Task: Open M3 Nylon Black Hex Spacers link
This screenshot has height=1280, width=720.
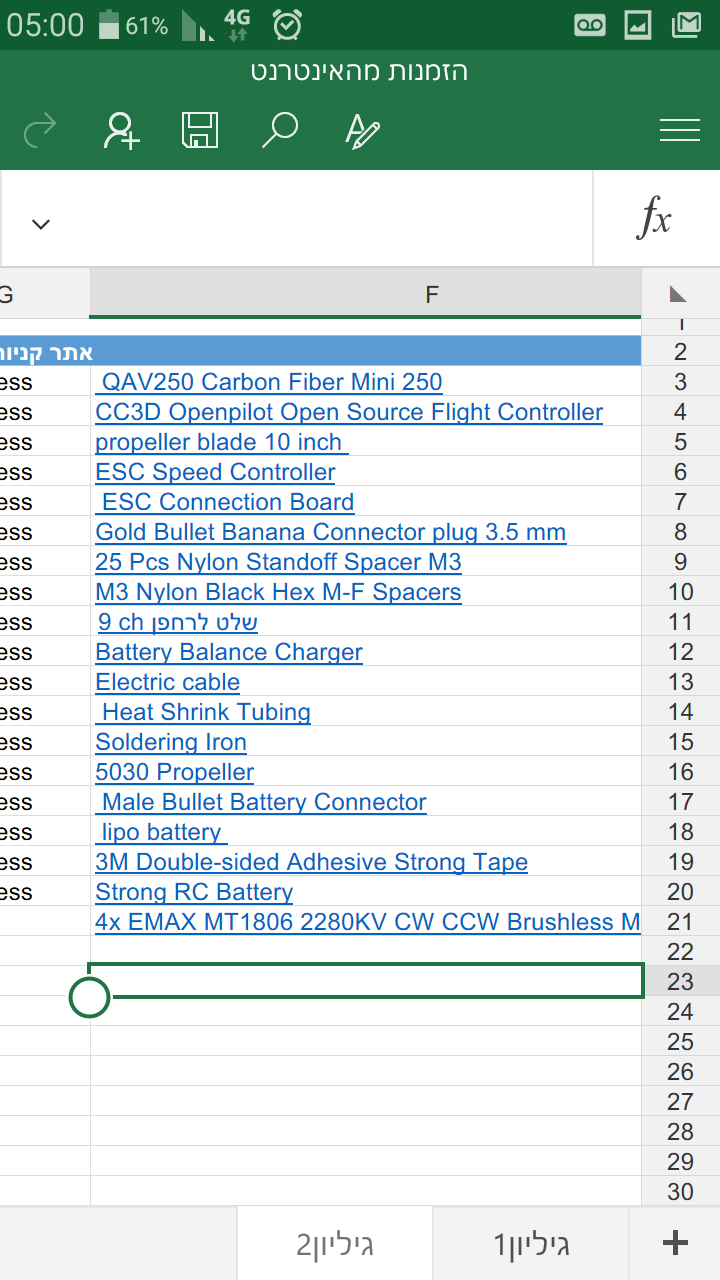Action: [278, 592]
